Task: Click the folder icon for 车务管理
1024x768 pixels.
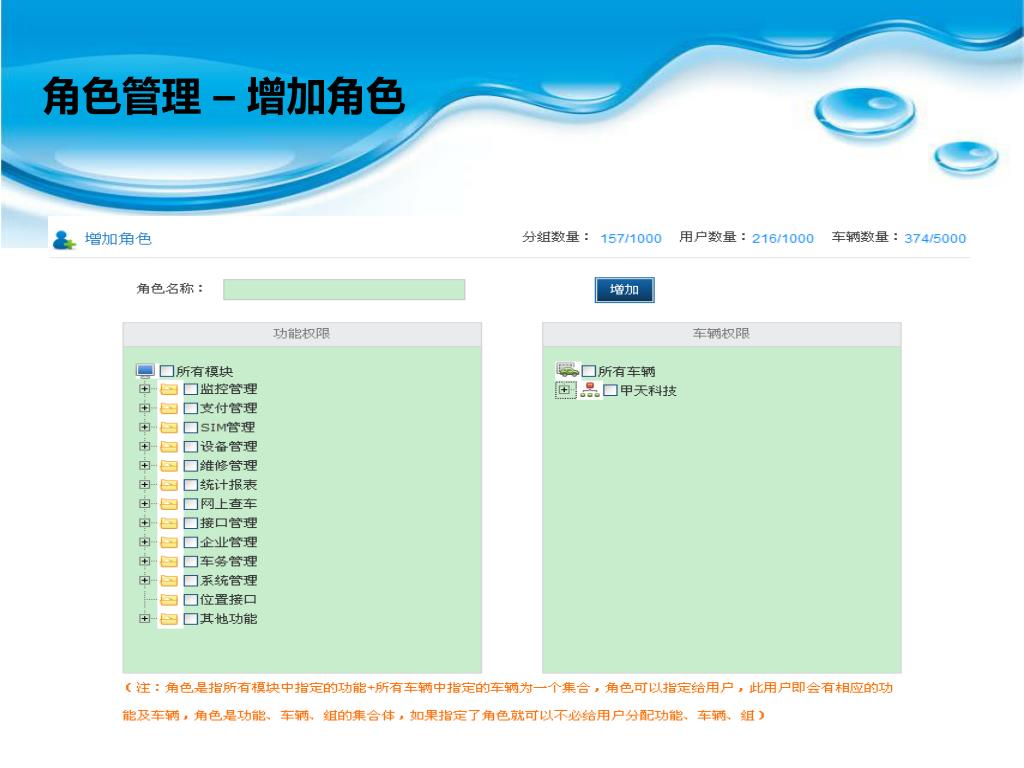Action: (169, 562)
